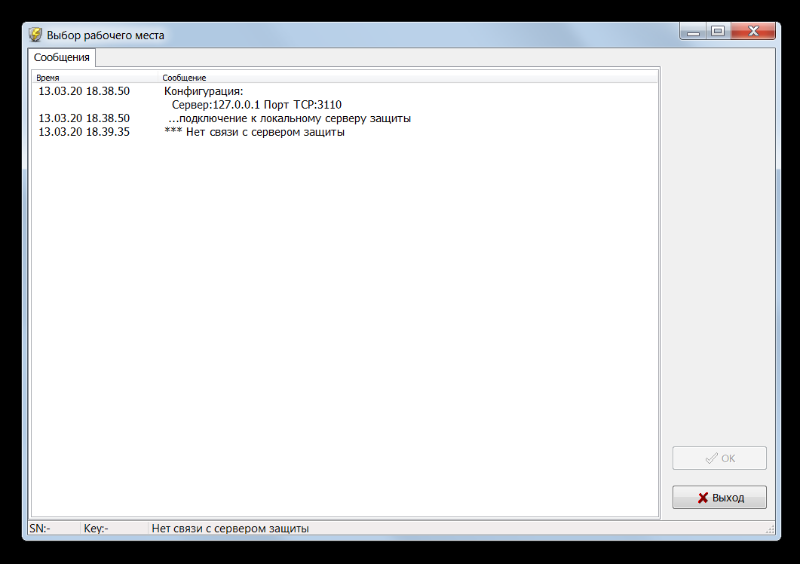Select the Сервер:127.0.0.1 Порт TCP:3110 line
800x564 pixels.
tap(257, 105)
